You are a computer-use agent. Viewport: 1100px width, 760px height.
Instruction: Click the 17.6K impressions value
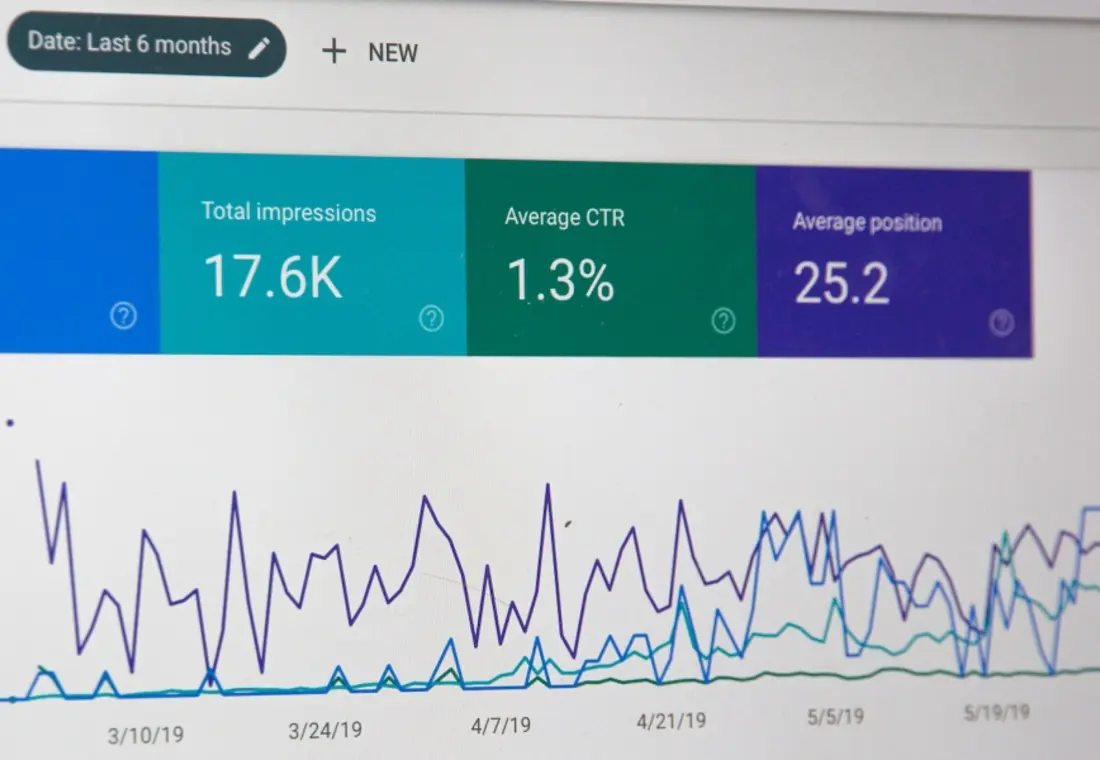[273, 276]
